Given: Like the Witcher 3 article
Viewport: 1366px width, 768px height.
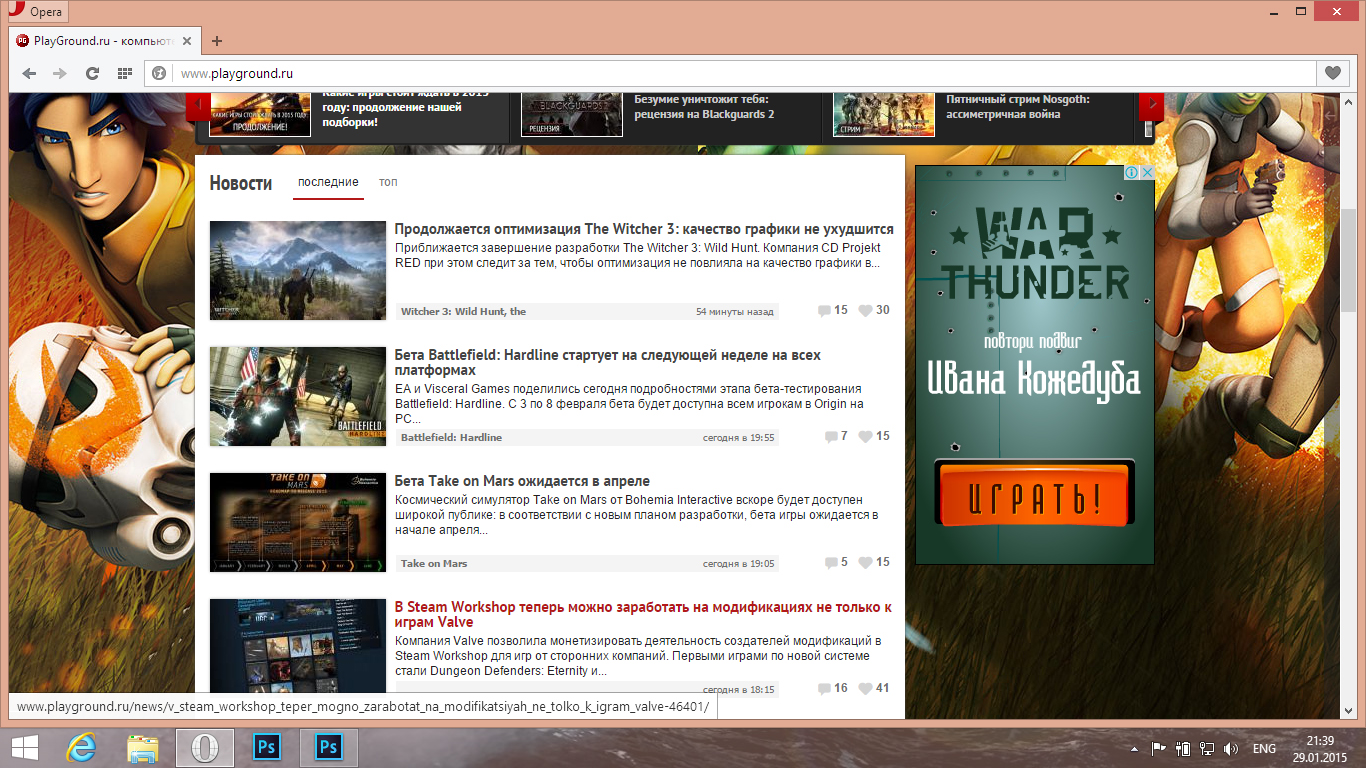Looking at the screenshot, I should tap(874, 310).
